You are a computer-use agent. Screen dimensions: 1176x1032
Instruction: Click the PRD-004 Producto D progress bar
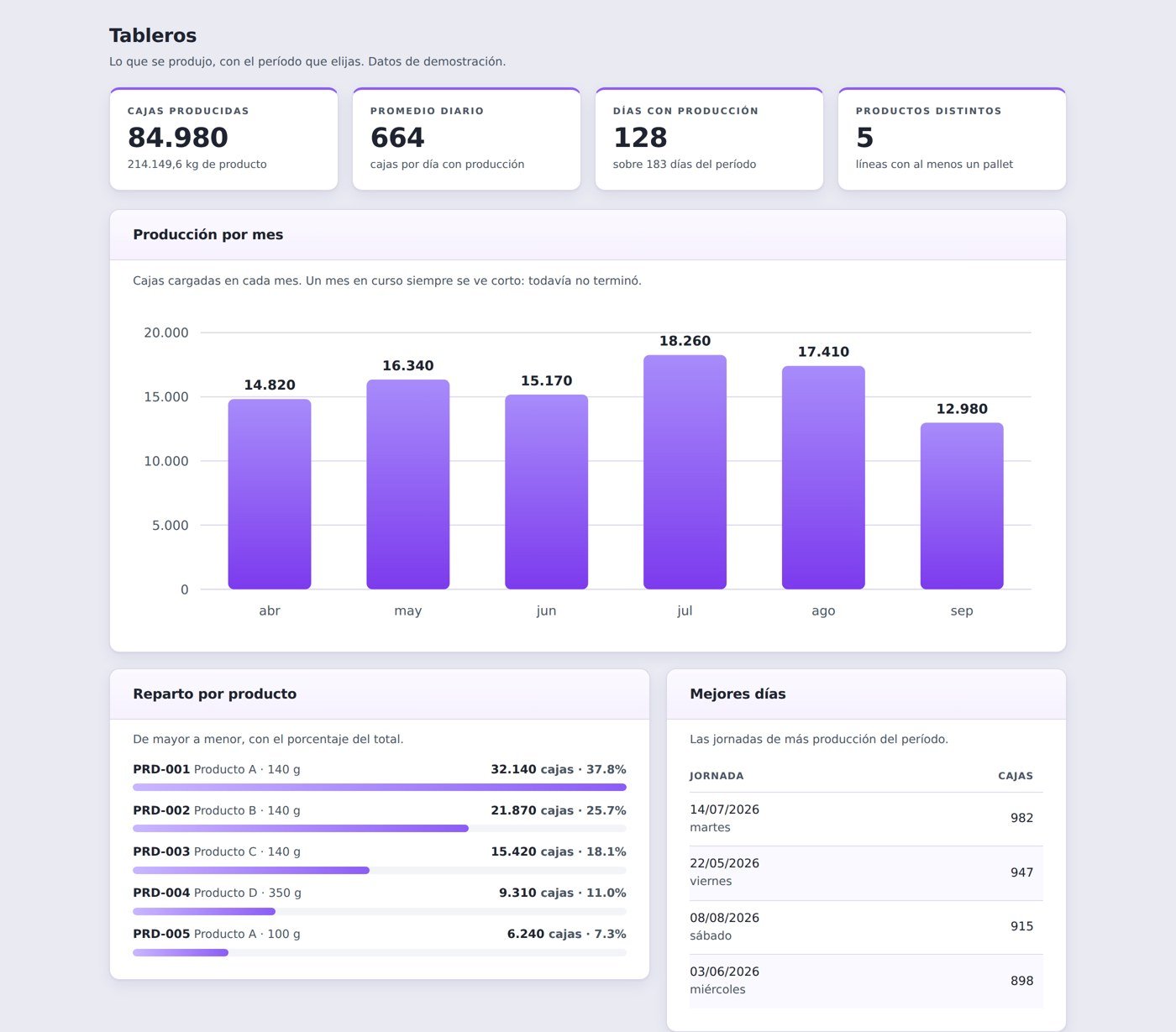pos(380,911)
